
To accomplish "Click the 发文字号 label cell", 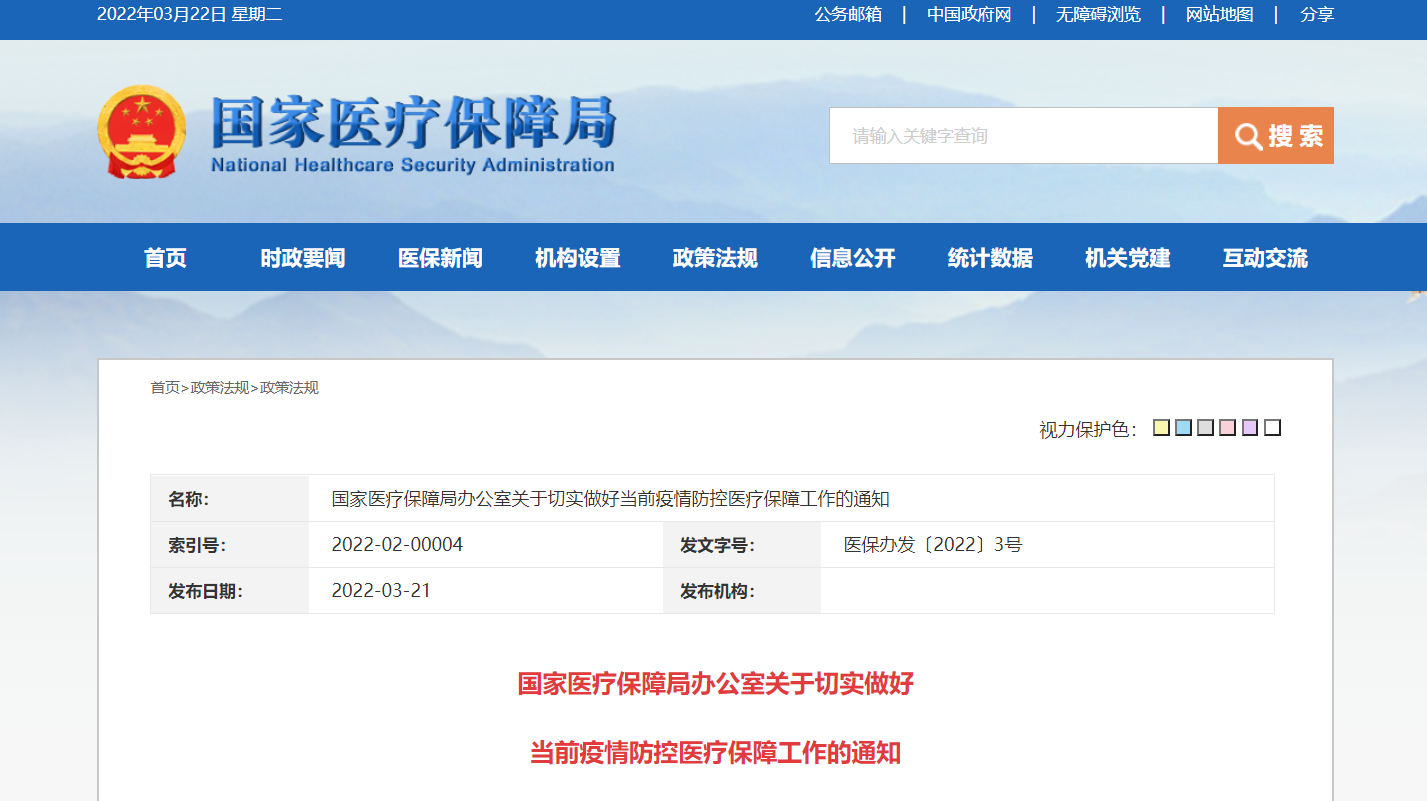I will tap(742, 545).
